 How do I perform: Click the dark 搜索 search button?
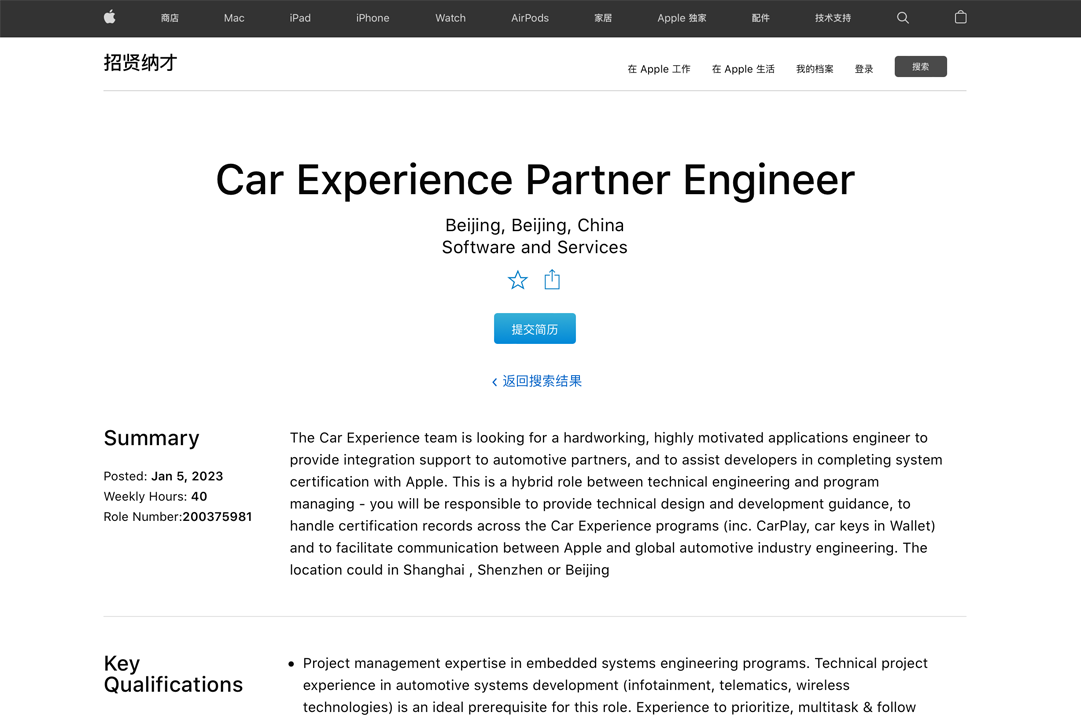point(920,67)
